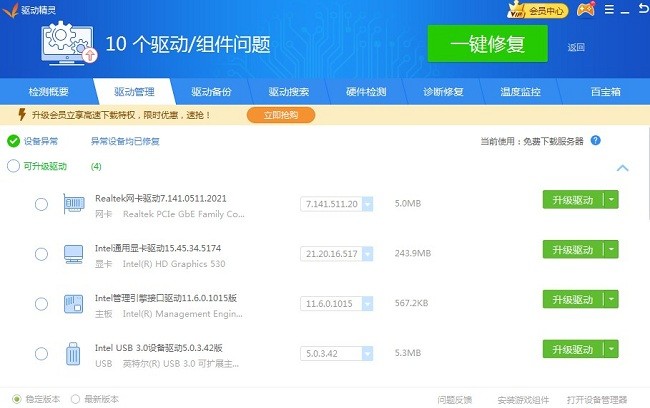650x408 pixels.
Task: Click the green 一键修复 button
Action: (488, 45)
